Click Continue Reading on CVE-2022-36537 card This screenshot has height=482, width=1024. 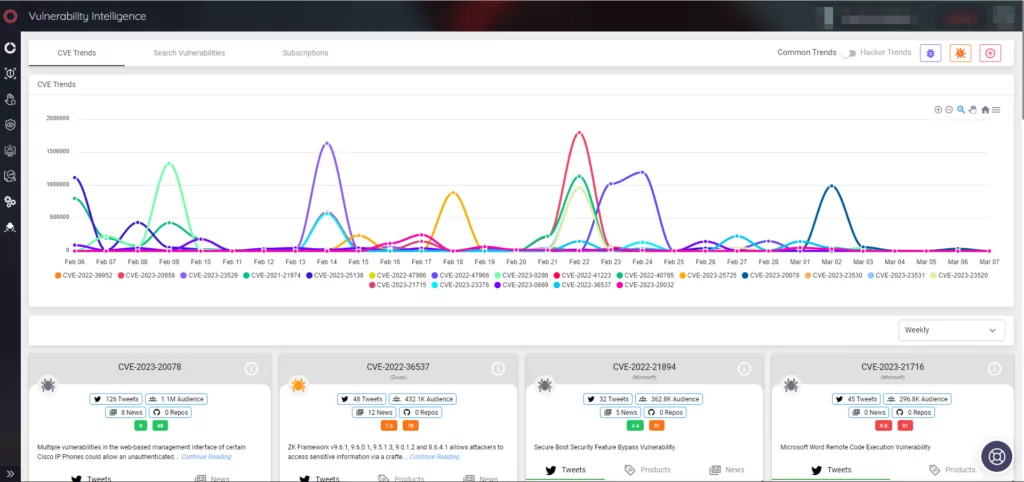click(x=434, y=457)
